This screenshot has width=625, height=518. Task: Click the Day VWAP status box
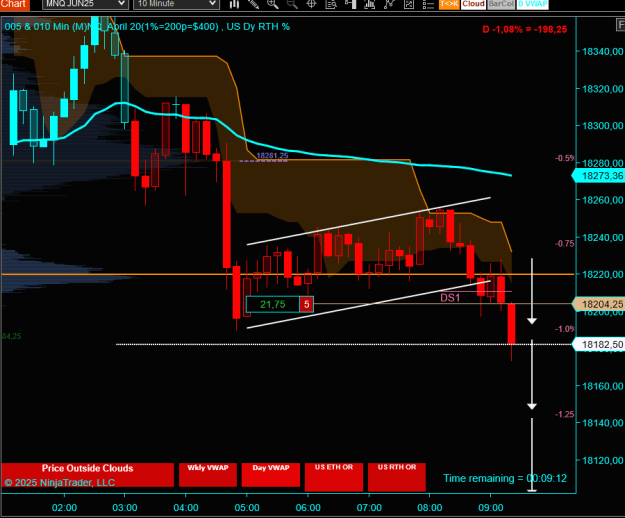pyautogui.click(x=271, y=475)
